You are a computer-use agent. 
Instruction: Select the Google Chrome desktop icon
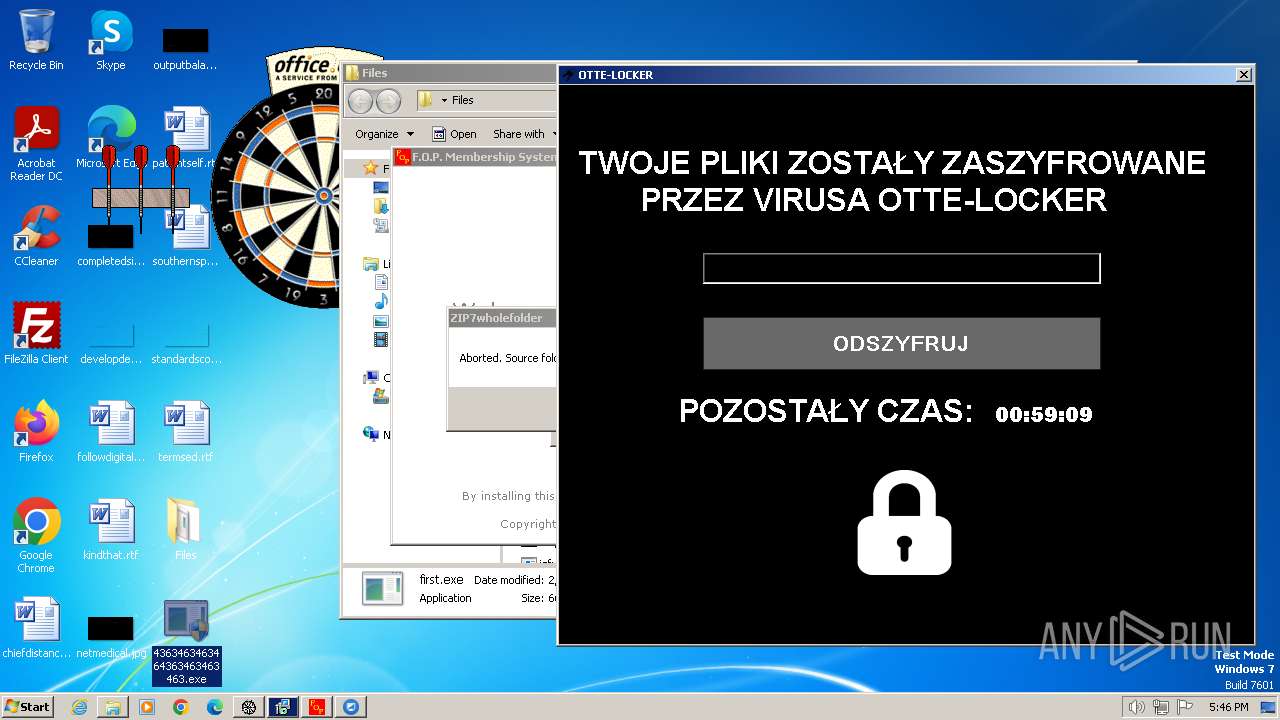tap(36, 537)
